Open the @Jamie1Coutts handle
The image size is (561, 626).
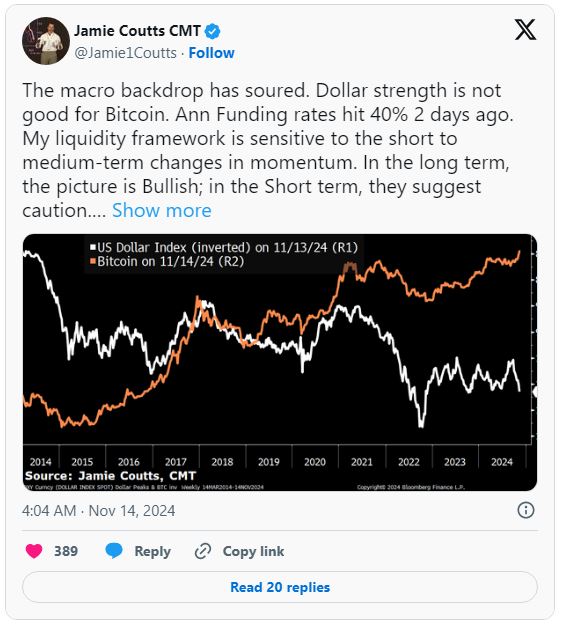point(125,53)
